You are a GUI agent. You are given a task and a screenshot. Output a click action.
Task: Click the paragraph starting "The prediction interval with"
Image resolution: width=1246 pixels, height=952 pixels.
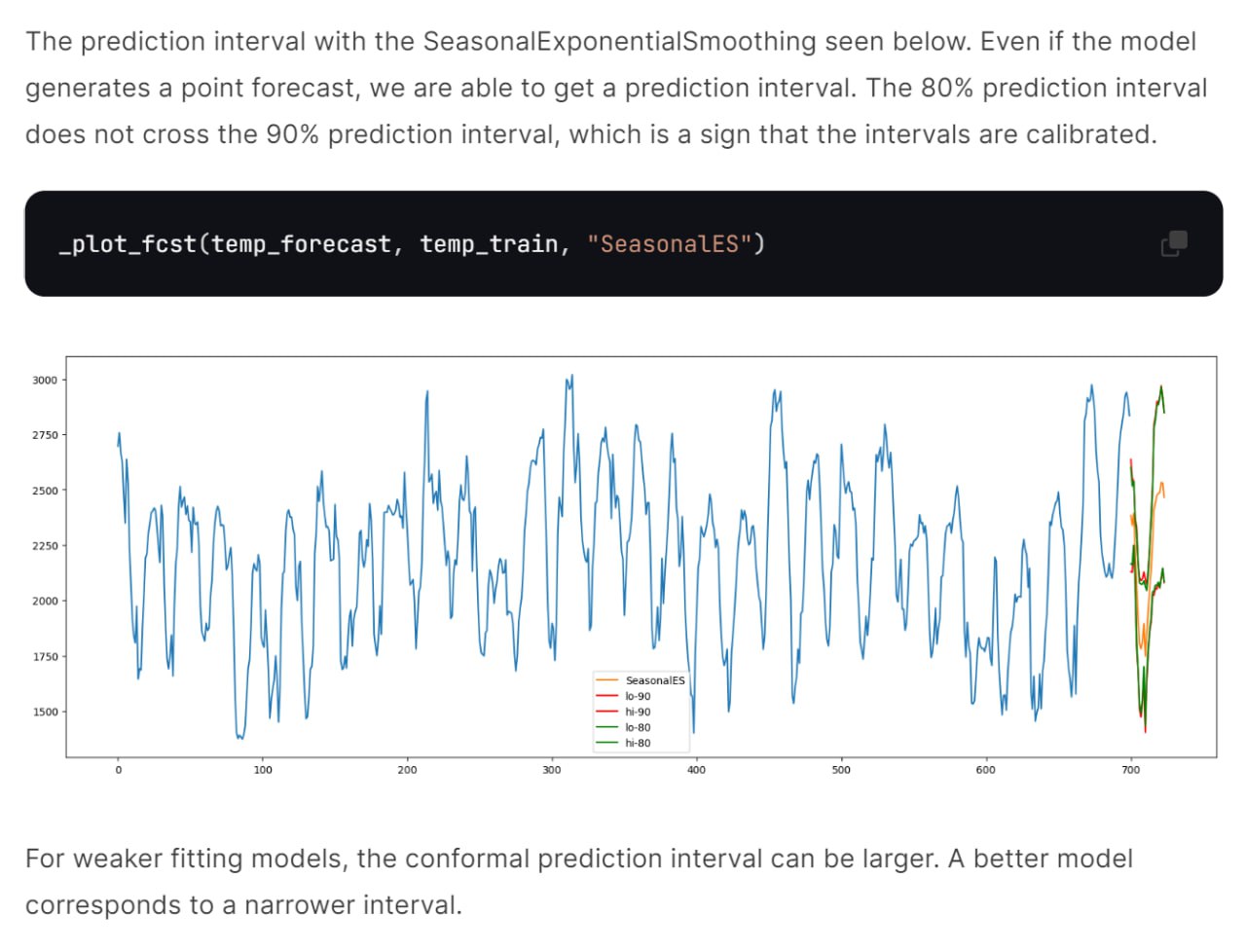pyautogui.click(x=615, y=88)
